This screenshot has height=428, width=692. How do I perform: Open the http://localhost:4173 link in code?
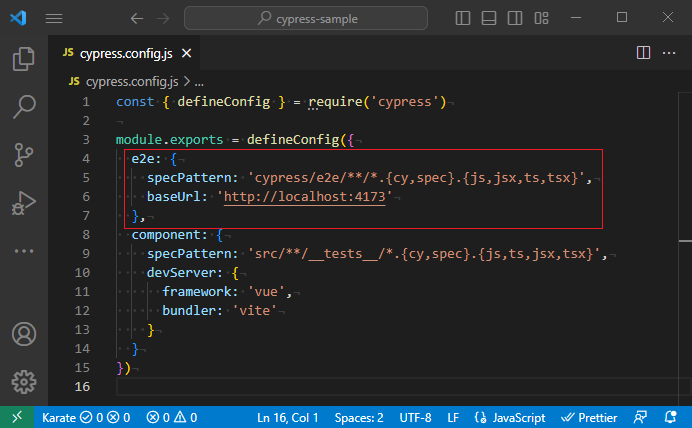coord(305,196)
